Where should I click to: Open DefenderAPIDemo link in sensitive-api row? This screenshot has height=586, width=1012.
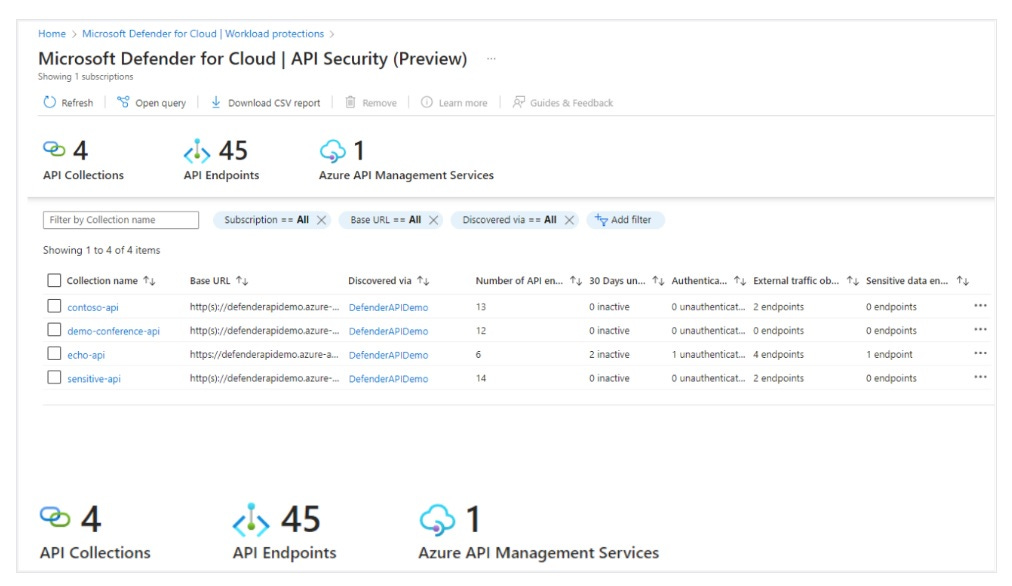[389, 379]
